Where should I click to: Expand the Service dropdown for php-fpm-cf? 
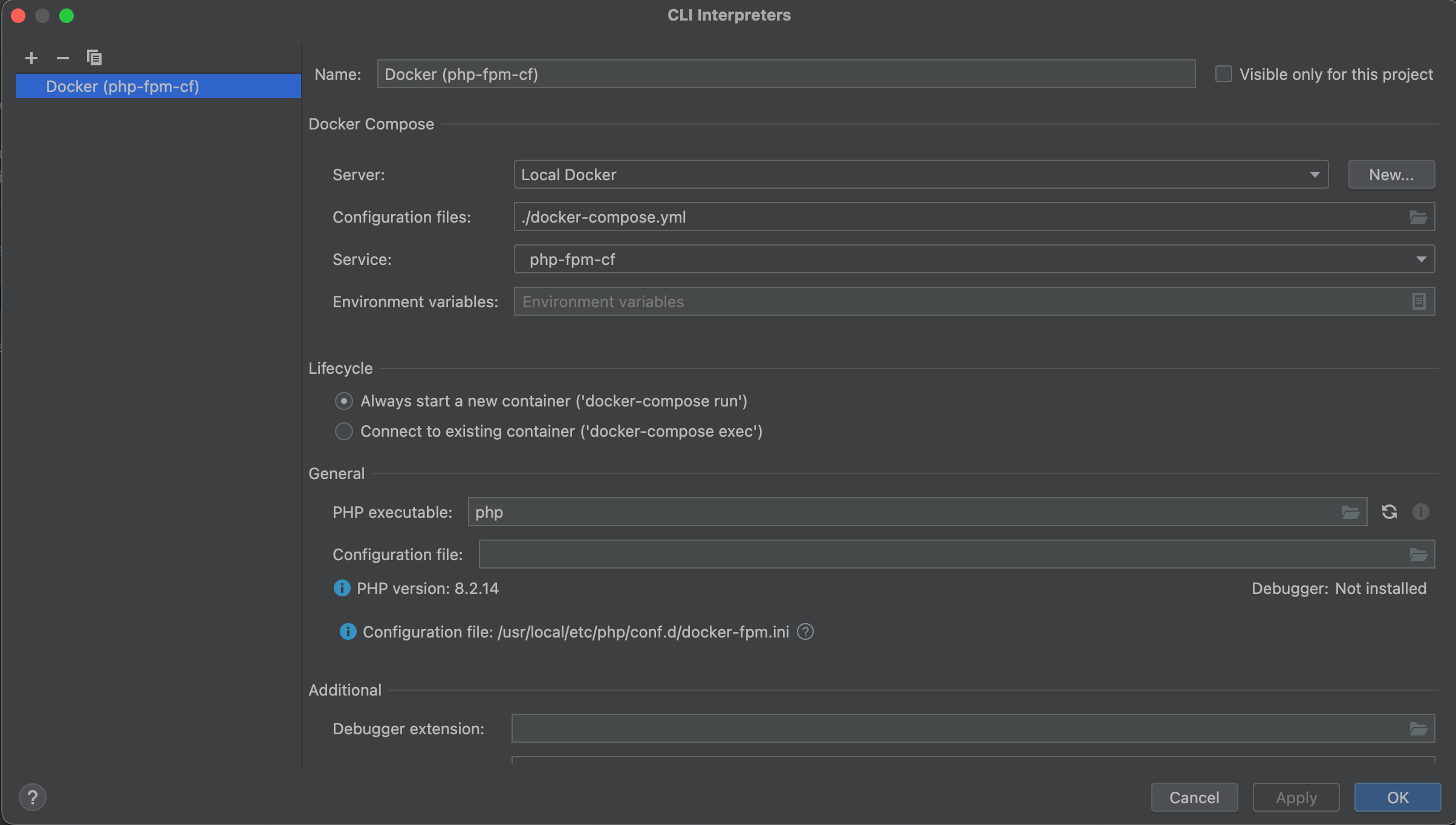point(1421,258)
